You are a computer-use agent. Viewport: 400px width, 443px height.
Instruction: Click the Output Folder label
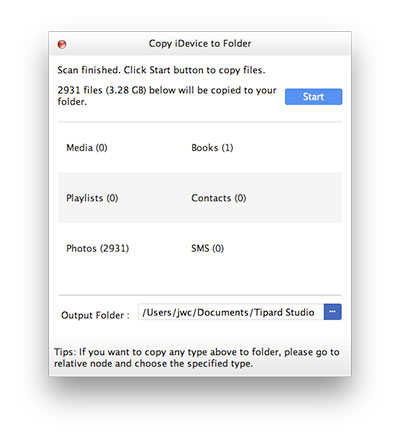[x=95, y=315]
